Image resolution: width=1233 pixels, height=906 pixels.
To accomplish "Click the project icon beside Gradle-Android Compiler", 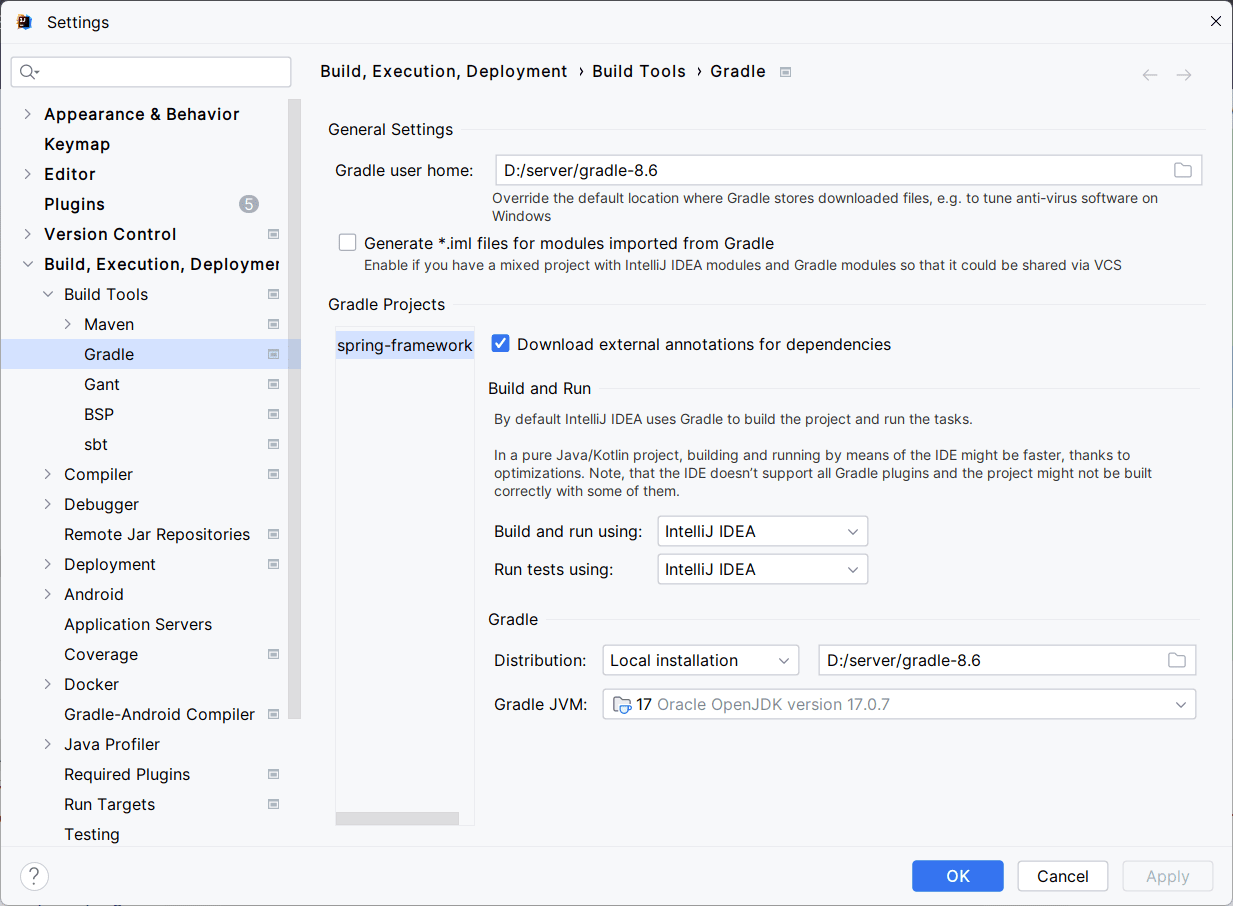I will pos(273,714).
